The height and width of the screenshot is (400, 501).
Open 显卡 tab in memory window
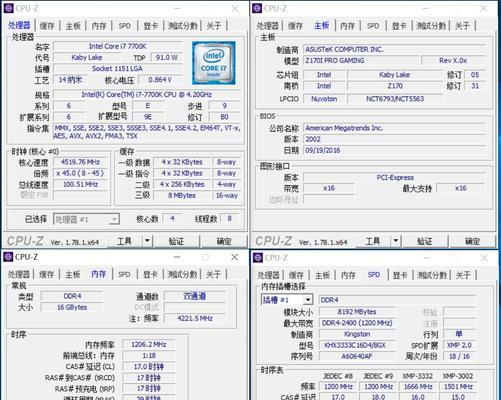(150, 274)
